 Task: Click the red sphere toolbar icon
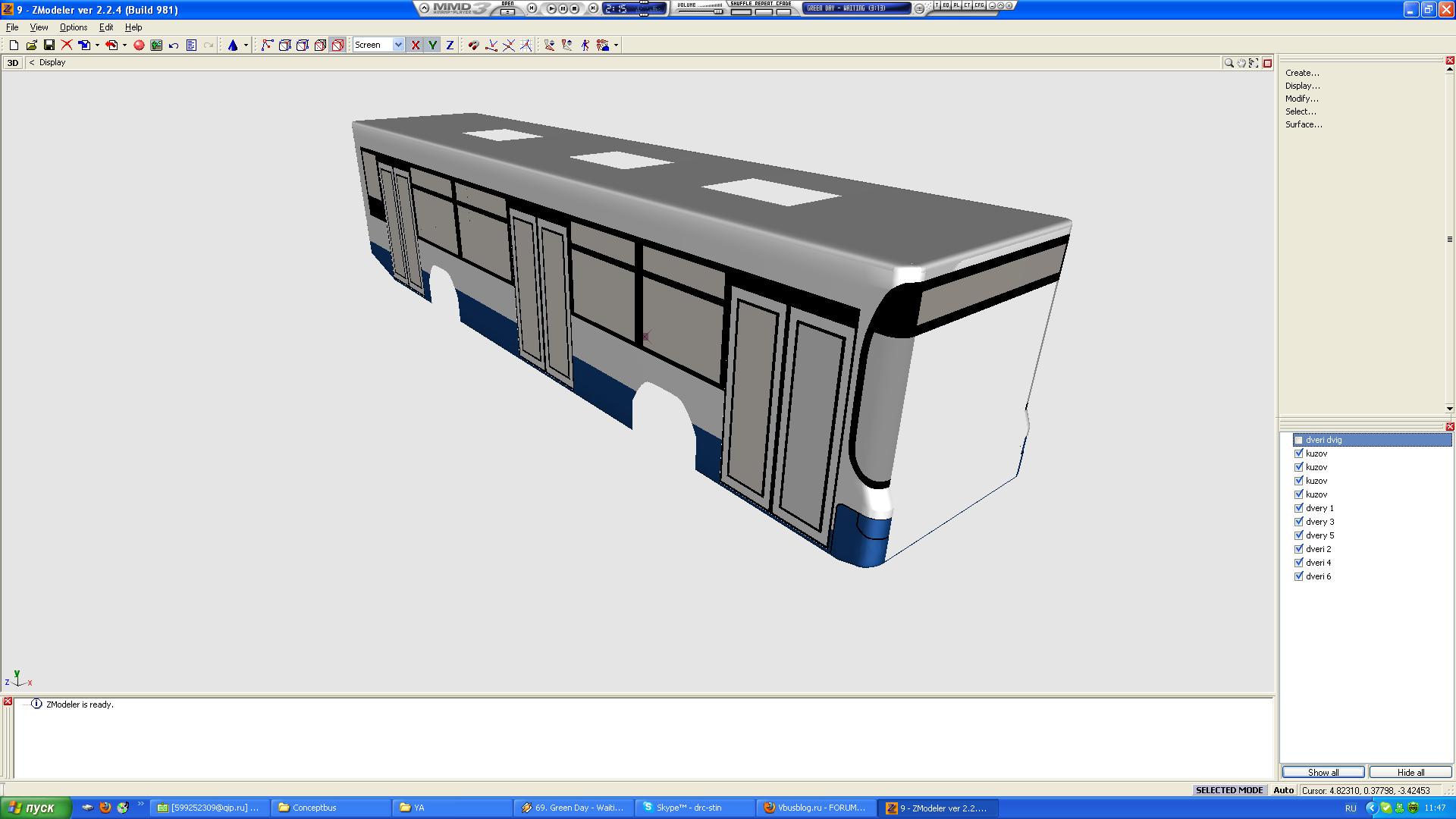[139, 45]
